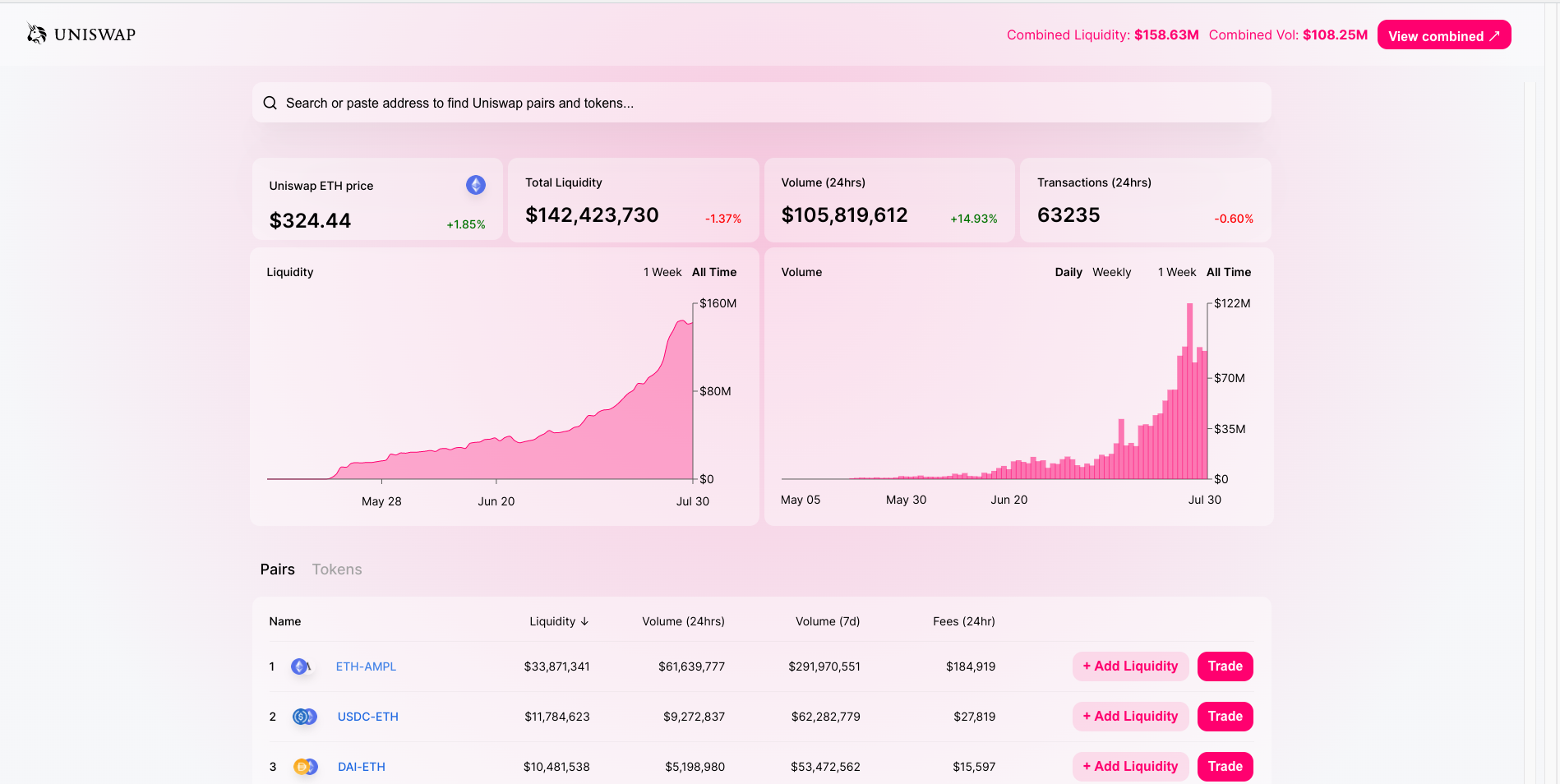Switch to the Tokens tab

coord(336,569)
